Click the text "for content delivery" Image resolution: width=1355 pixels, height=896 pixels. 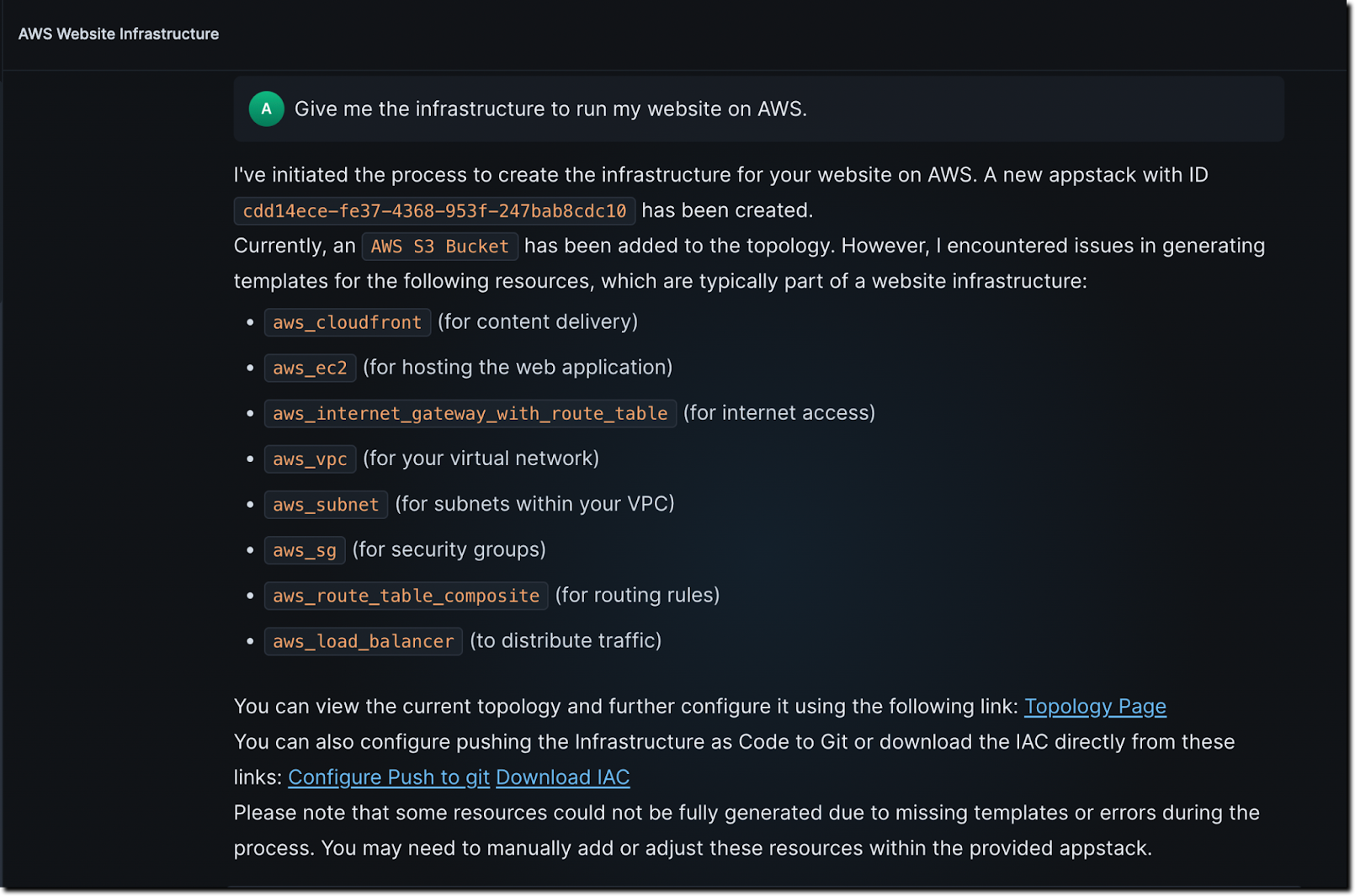tap(538, 322)
